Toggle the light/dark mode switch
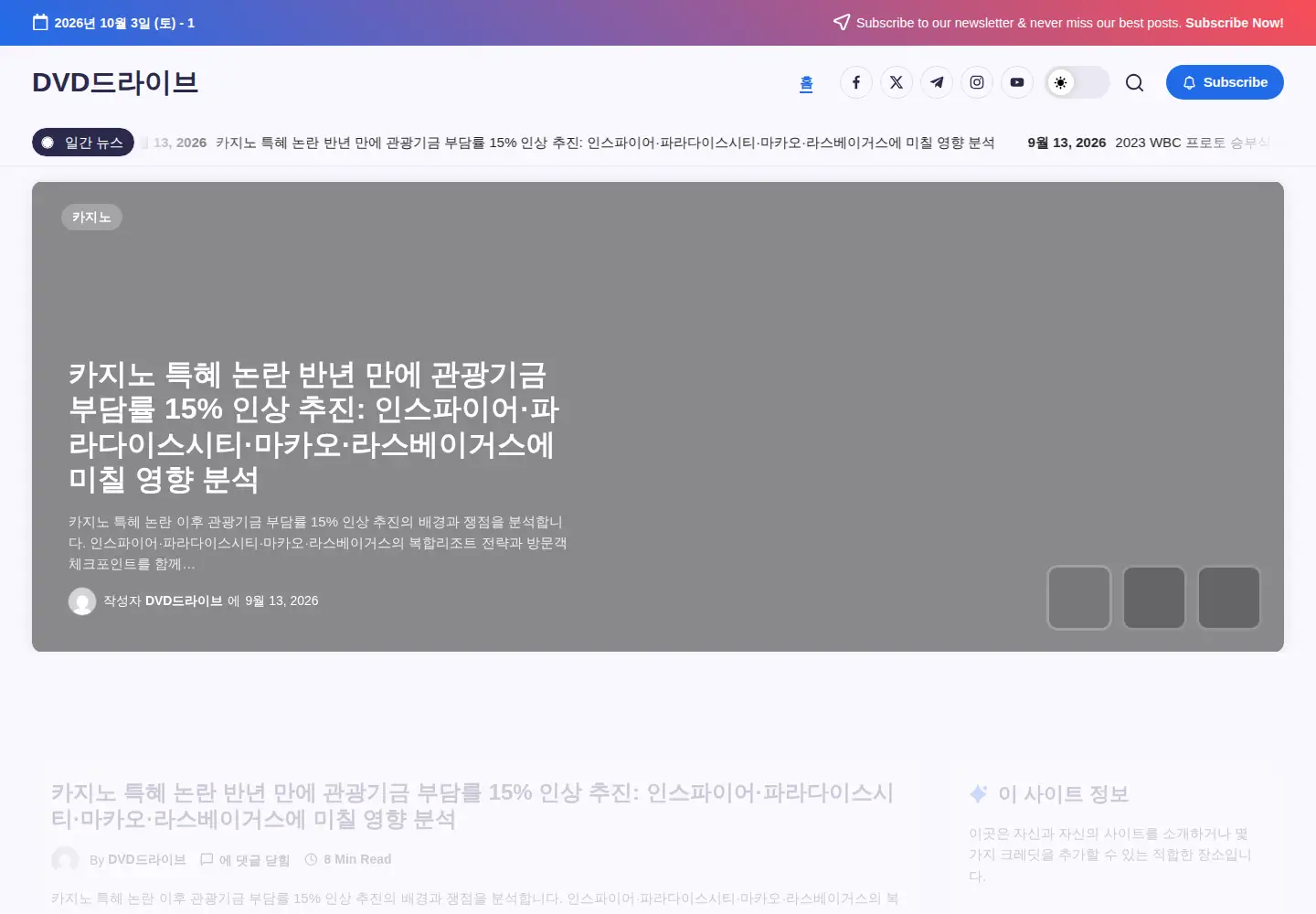The image size is (1316, 914). click(x=1077, y=82)
